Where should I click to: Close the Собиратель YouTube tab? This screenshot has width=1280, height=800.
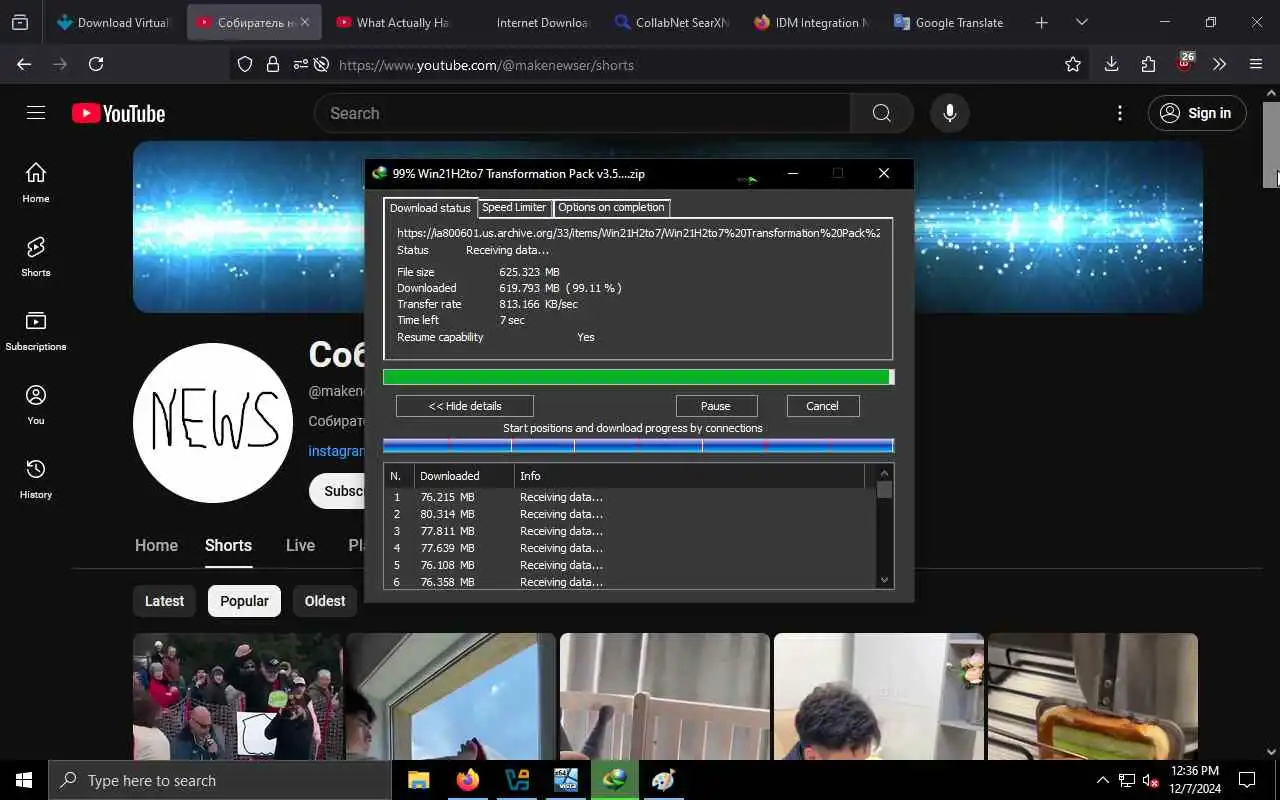click(305, 22)
